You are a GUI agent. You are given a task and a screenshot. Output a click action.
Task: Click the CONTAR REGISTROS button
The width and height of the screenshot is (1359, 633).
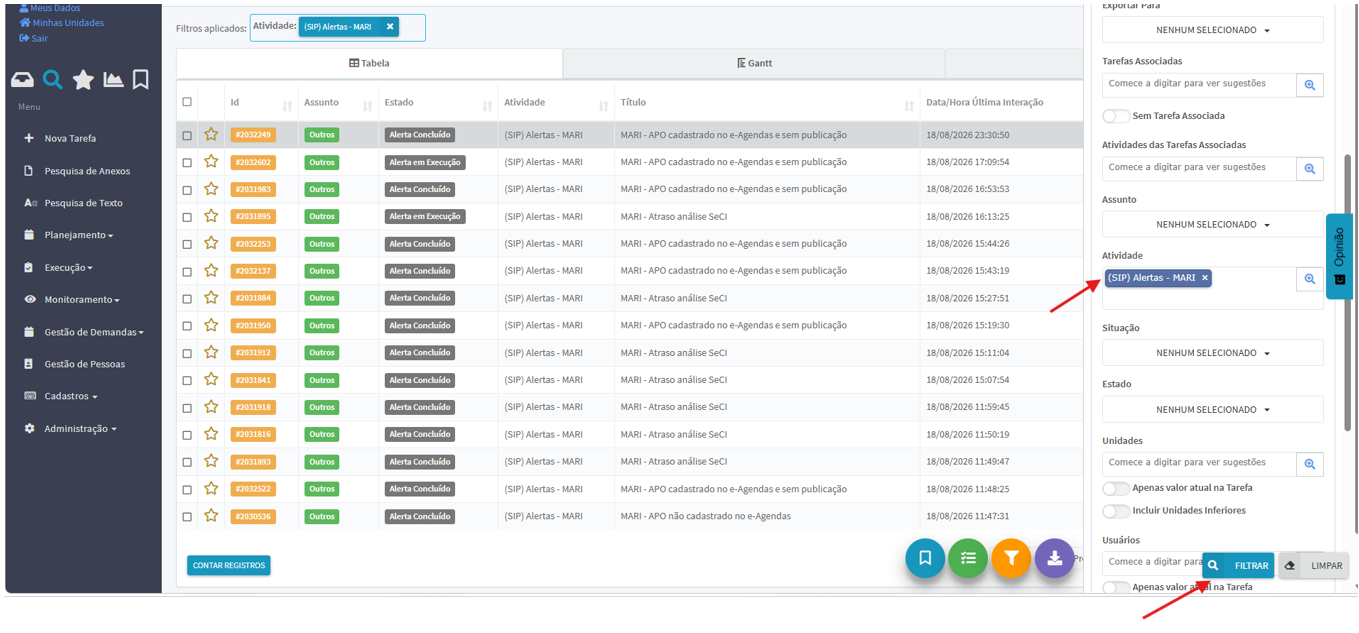[x=229, y=565]
